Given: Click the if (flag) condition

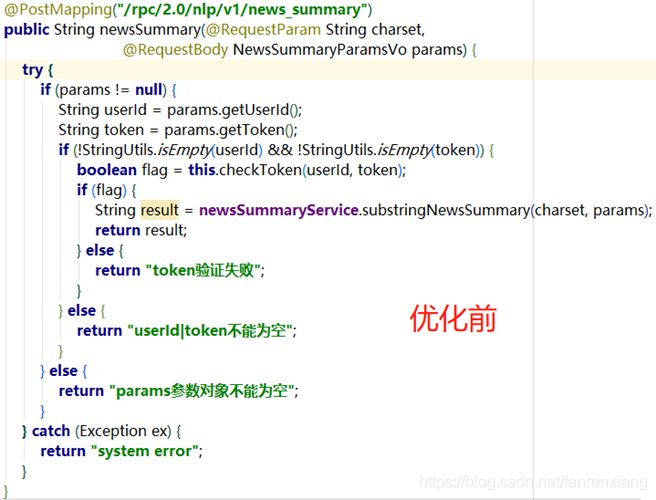Looking at the screenshot, I should point(102,190).
